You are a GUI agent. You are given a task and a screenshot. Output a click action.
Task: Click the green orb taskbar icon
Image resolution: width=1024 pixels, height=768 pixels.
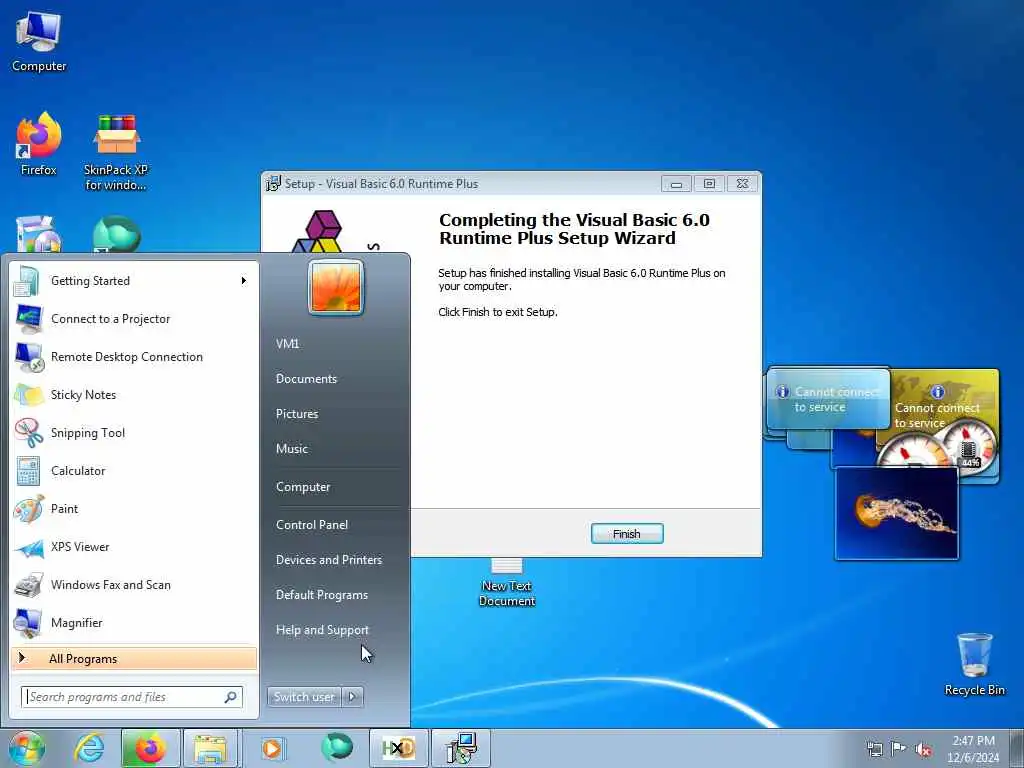click(x=336, y=748)
